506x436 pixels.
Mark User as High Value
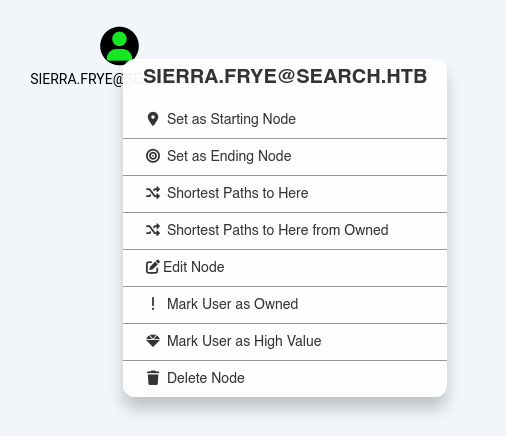click(285, 342)
